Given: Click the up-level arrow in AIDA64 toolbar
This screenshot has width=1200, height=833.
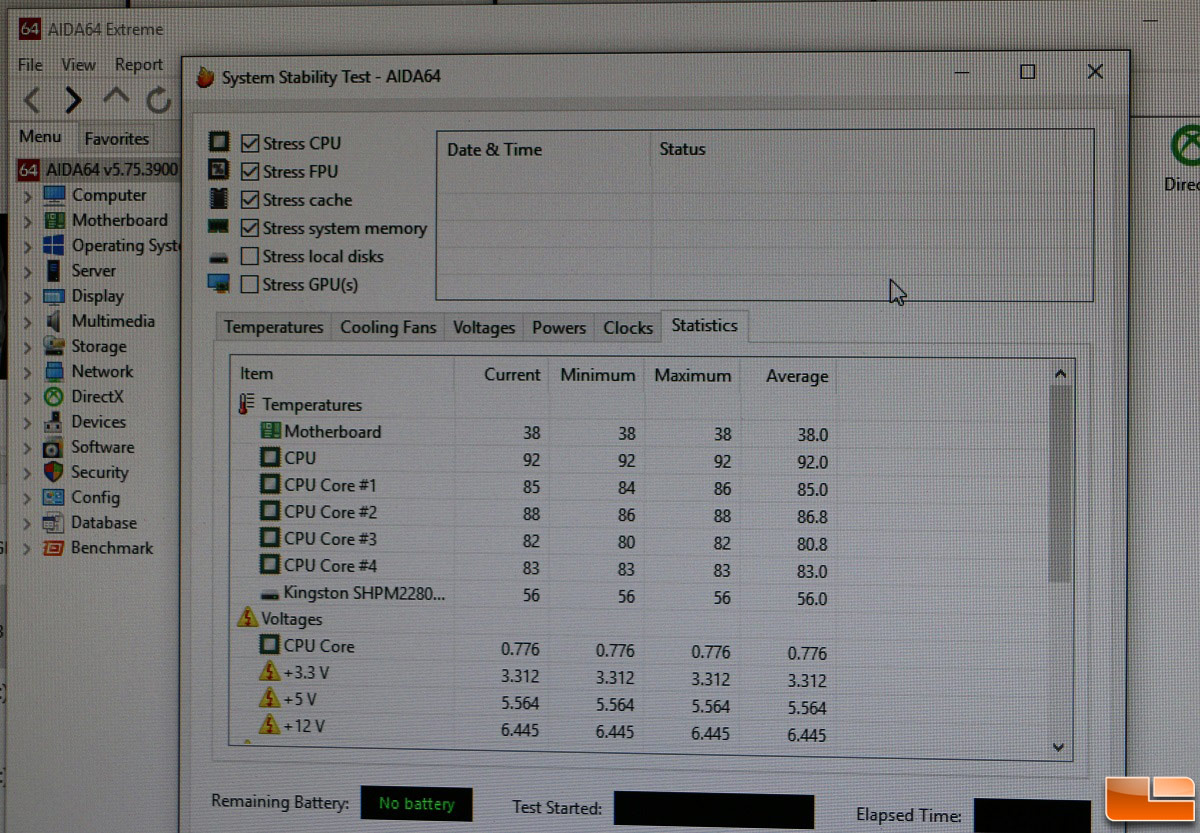Looking at the screenshot, I should 116,97.
